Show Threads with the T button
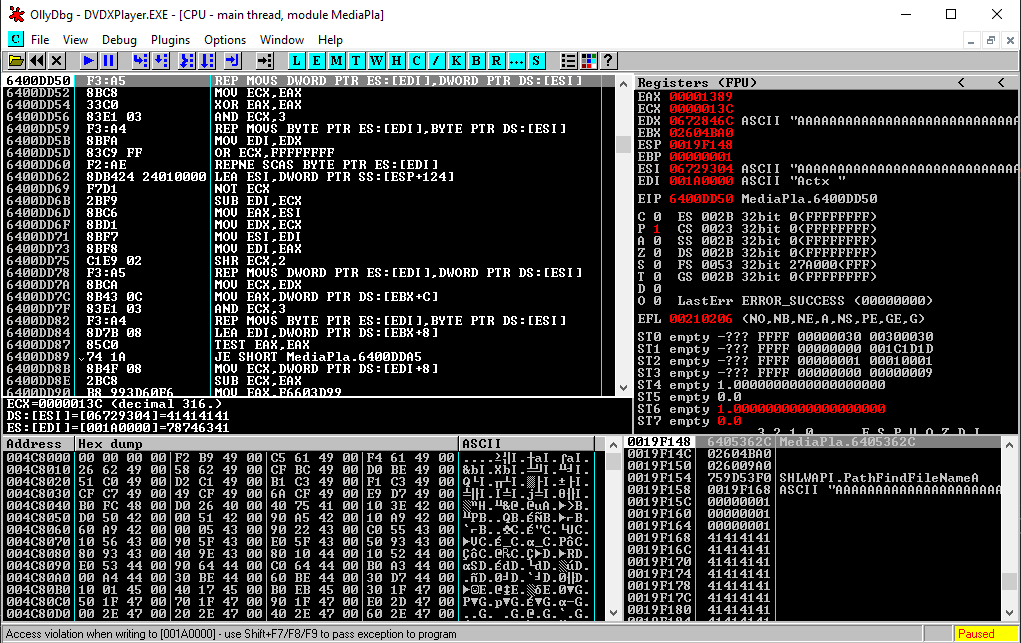The image size is (1021, 643). [x=356, y=61]
